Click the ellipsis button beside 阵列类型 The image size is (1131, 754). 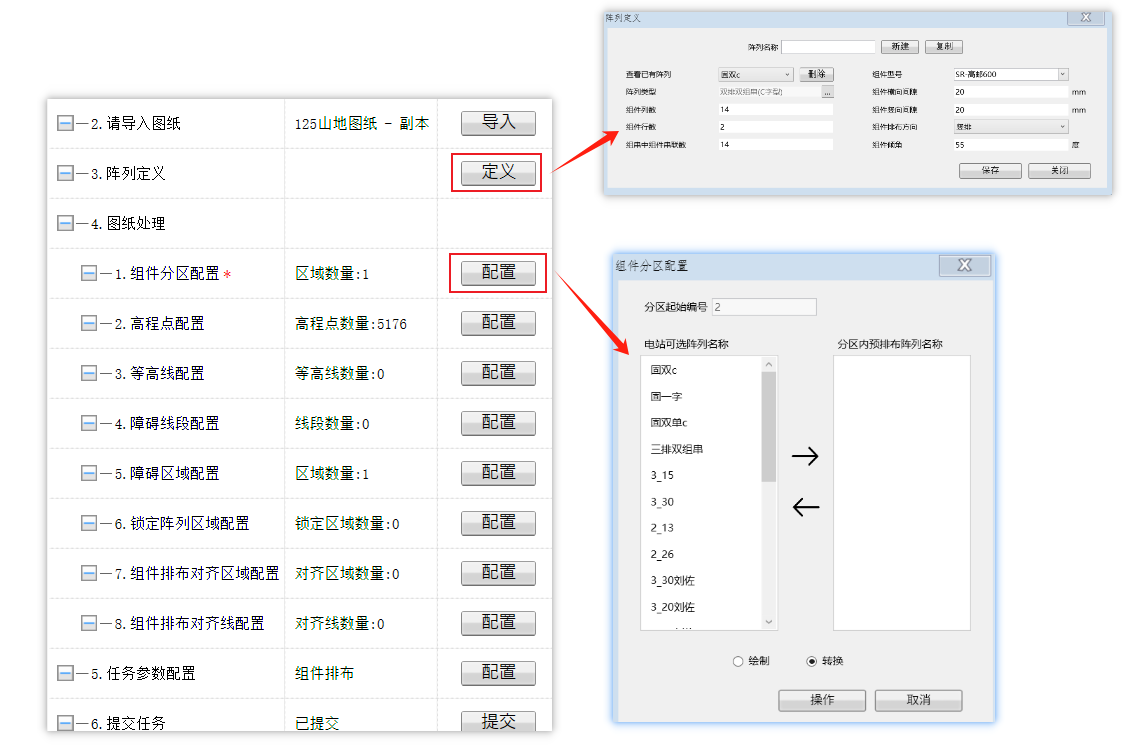[x=827, y=92]
